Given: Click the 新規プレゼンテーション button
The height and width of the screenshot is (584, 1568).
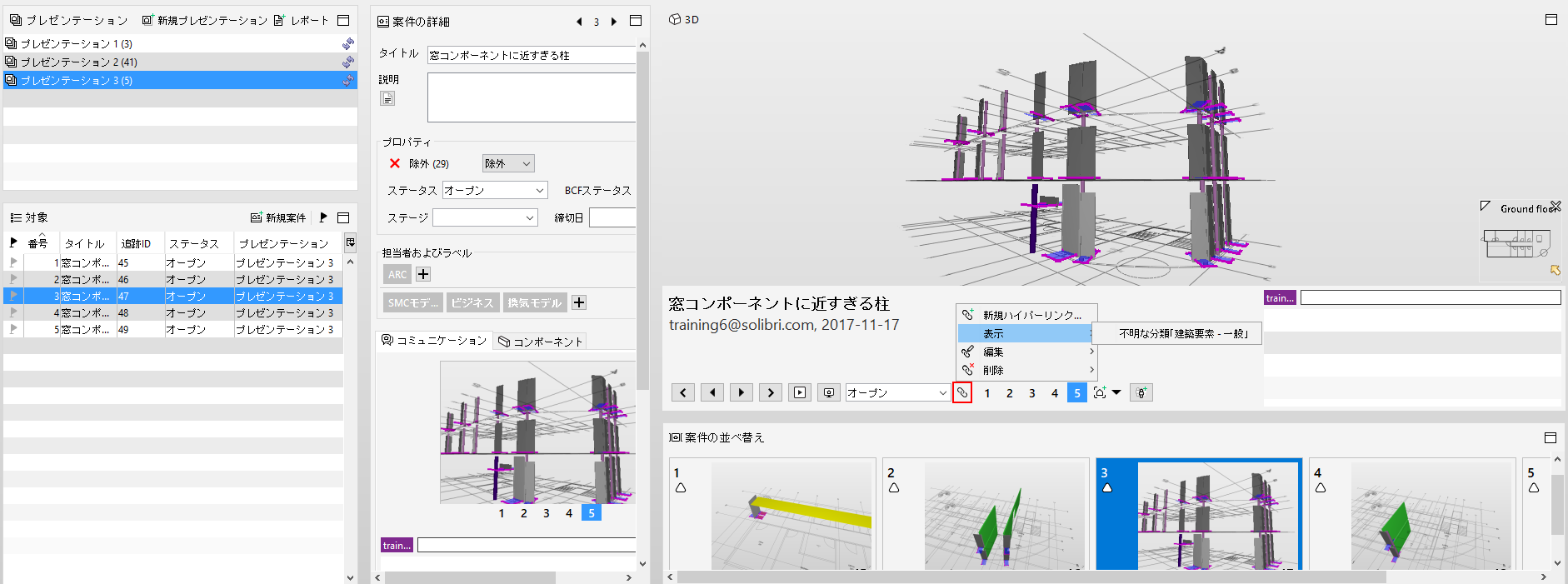Looking at the screenshot, I should (x=204, y=20).
